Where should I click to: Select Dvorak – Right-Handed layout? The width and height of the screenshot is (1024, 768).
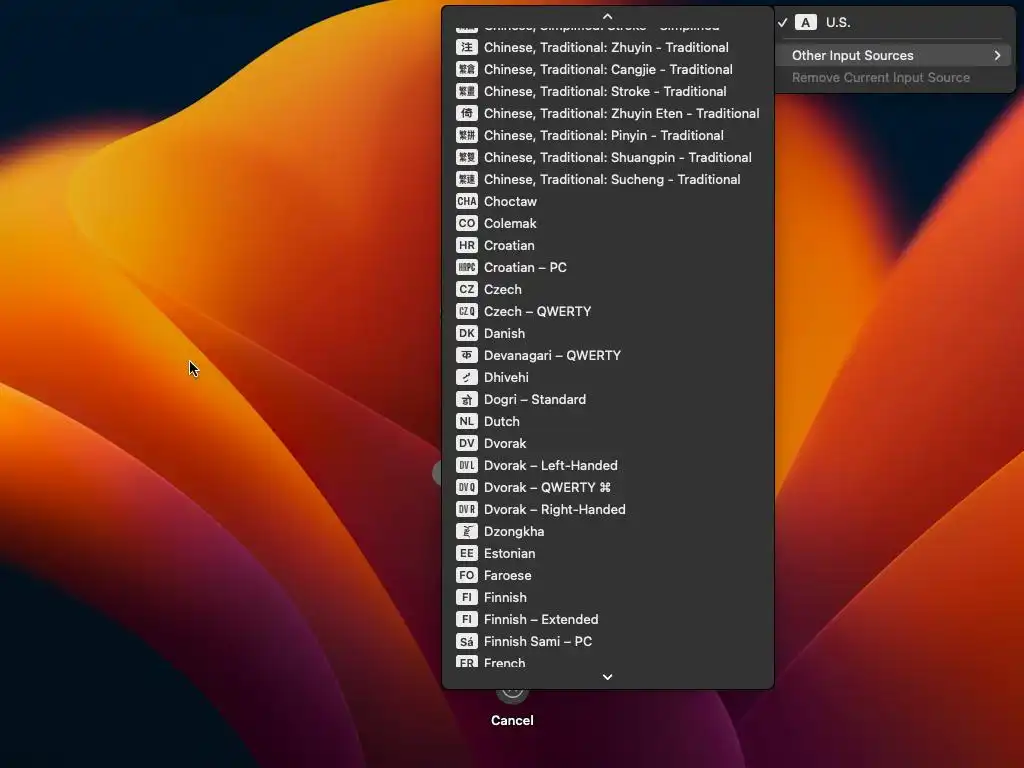point(607,509)
